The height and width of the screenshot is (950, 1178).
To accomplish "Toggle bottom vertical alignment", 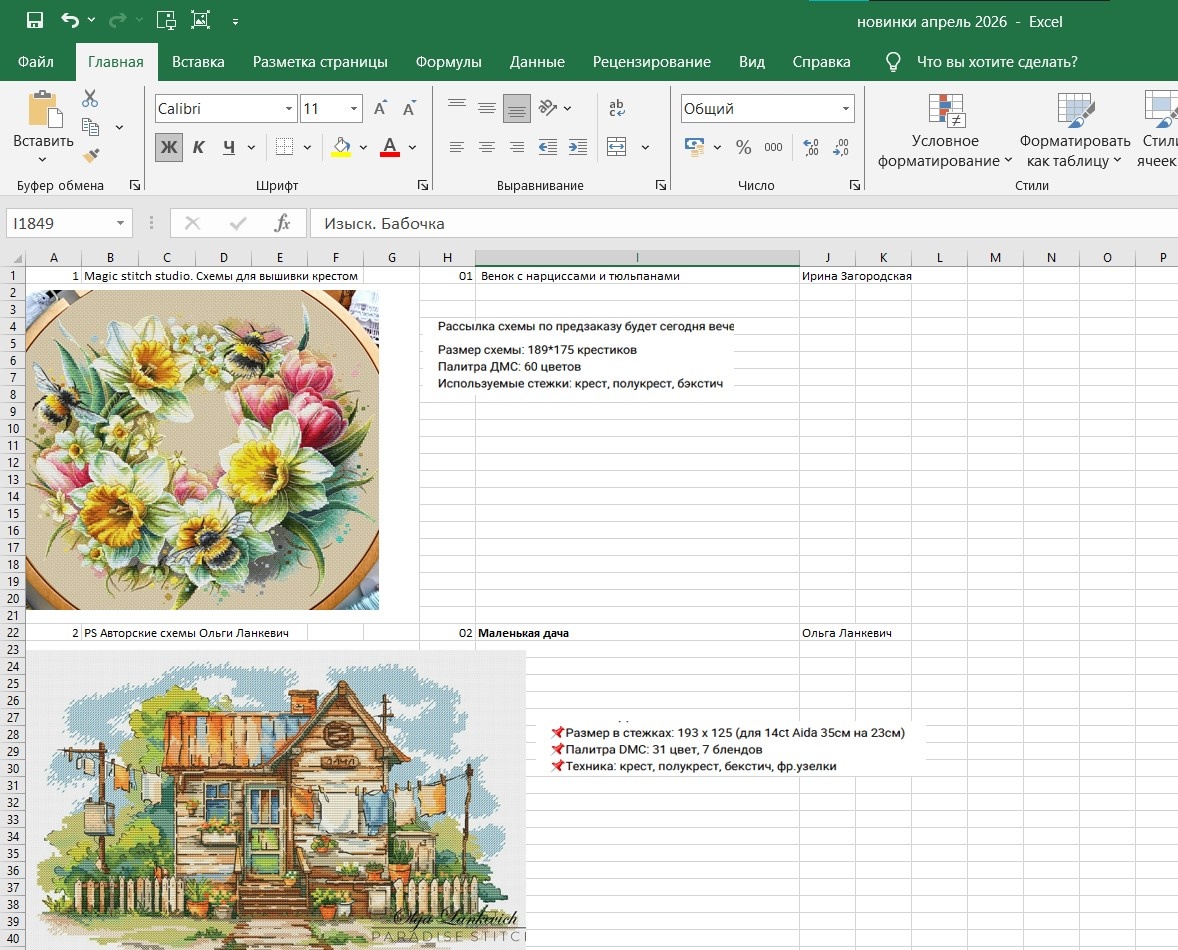I will pyautogui.click(x=517, y=108).
